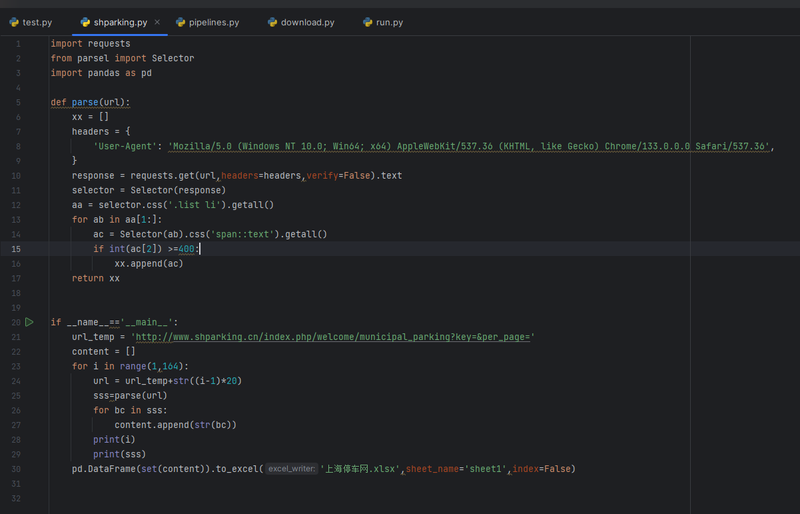Image resolution: width=800 pixels, height=514 pixels.
Task: Click 'content.append(str(bc))' statement
Action: (176, 425)
